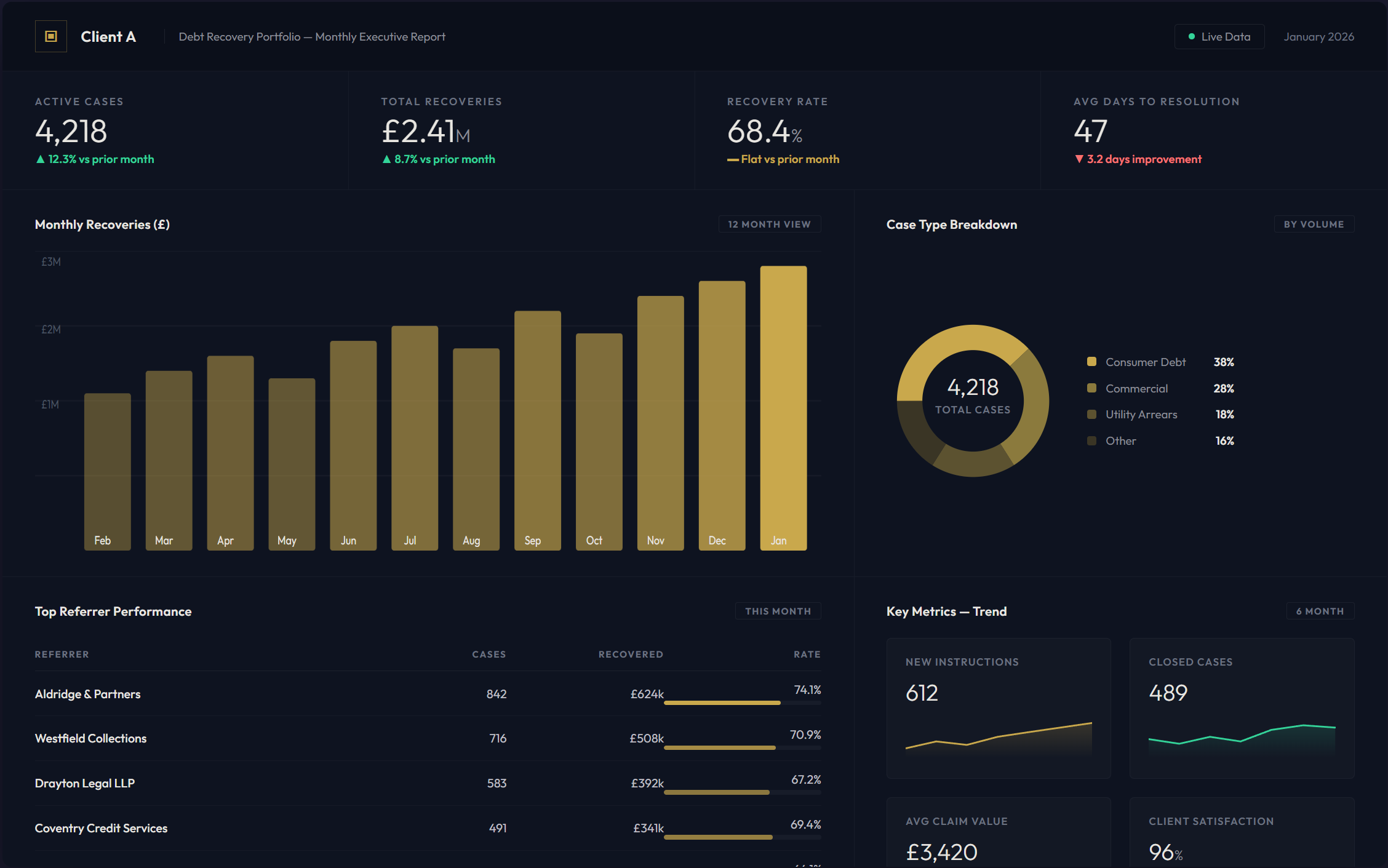Screen dimensions: 1388x868
Task: Click the Client A logo icon
Action: [51, 36]
